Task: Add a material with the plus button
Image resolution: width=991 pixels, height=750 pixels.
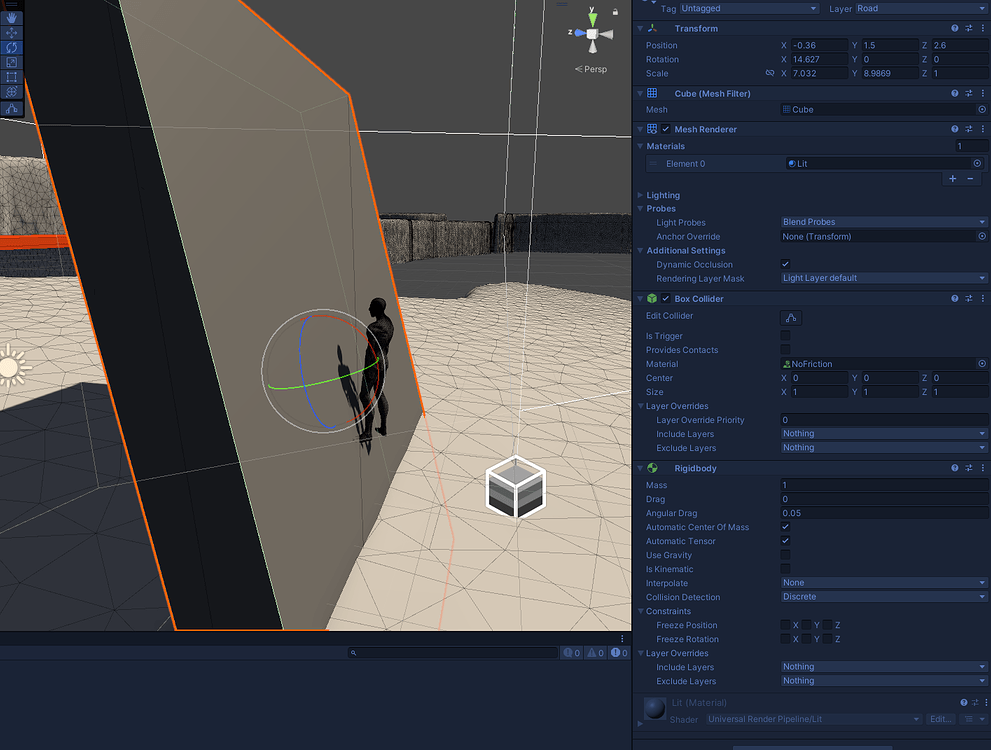Action: (952, 179)
